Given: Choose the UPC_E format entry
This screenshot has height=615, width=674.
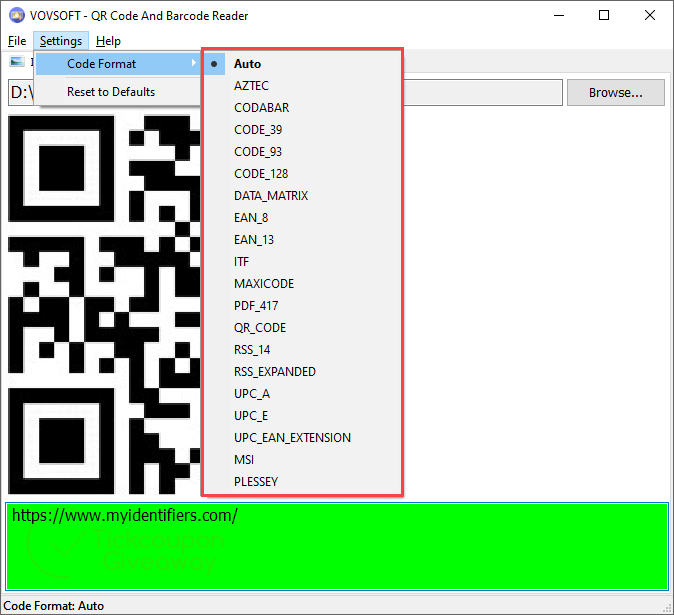Looking at the screenshot, I should pos(302,416).
